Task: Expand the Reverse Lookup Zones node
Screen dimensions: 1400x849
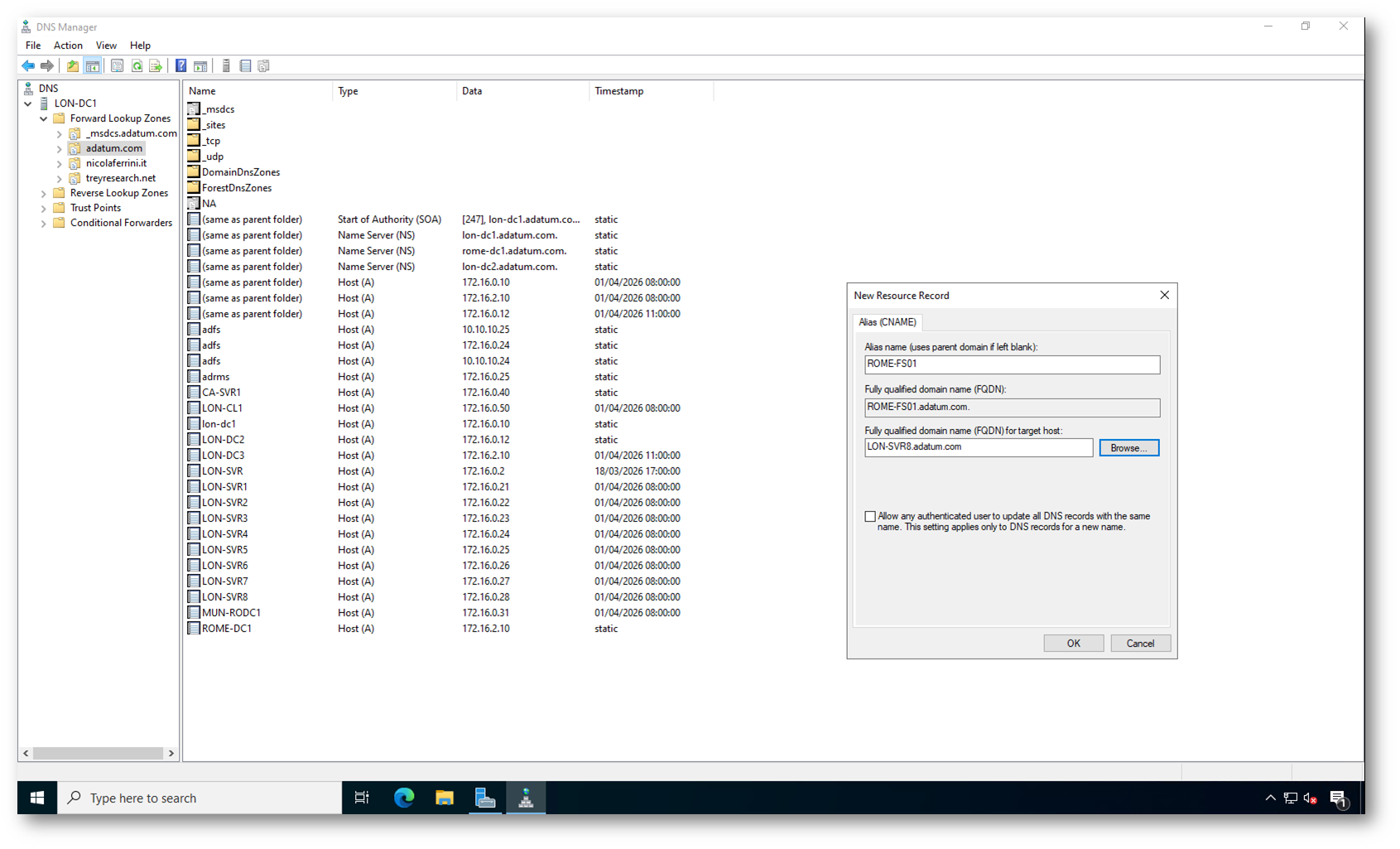Action: pos(44,193)
